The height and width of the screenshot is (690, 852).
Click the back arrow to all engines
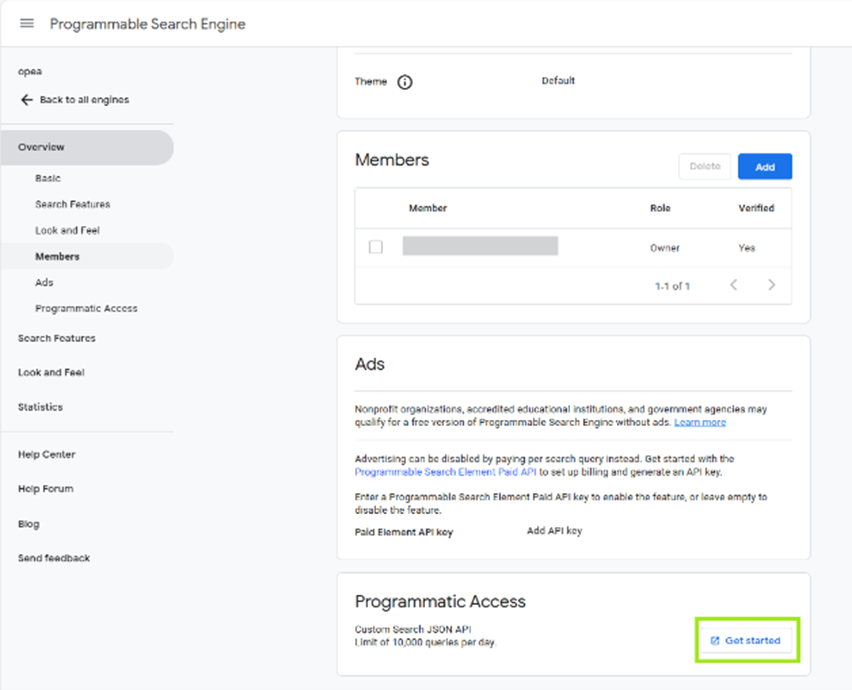(27, 100)
